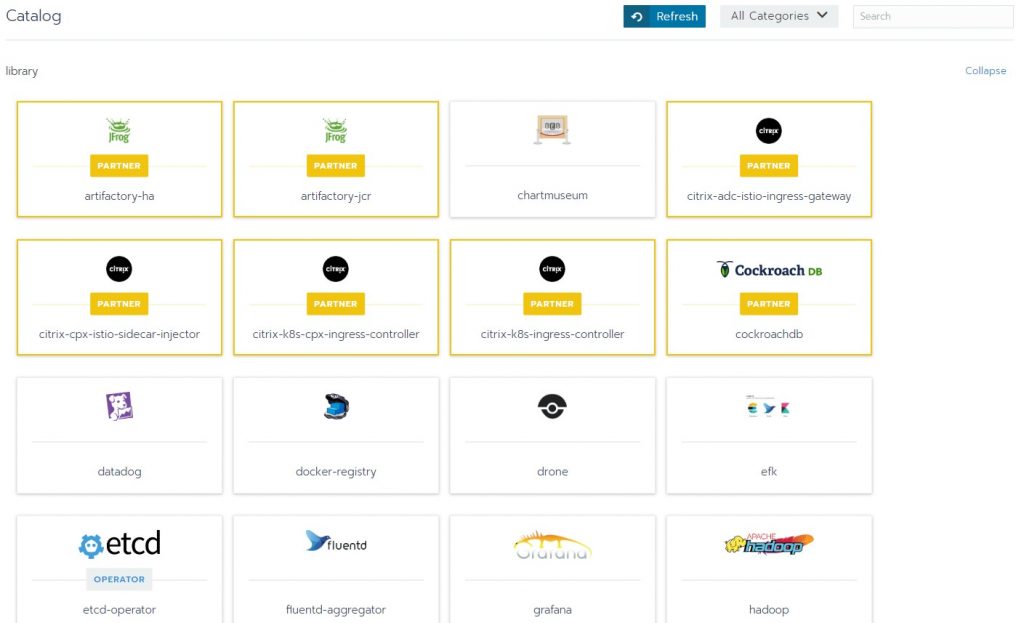Click the Cockroach DB logo

(769, 270)
